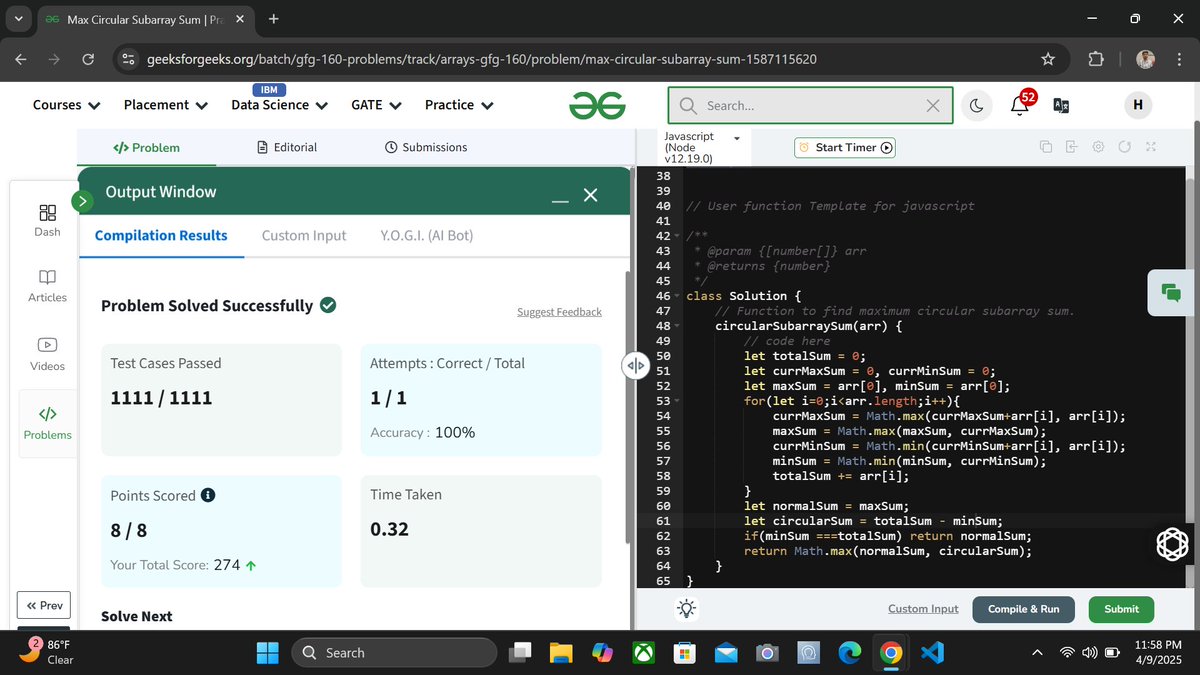The height and width of the screenshot is (675, 1200).
Task: Expand the editor to fullscreen
Action: coord(1150,147)
